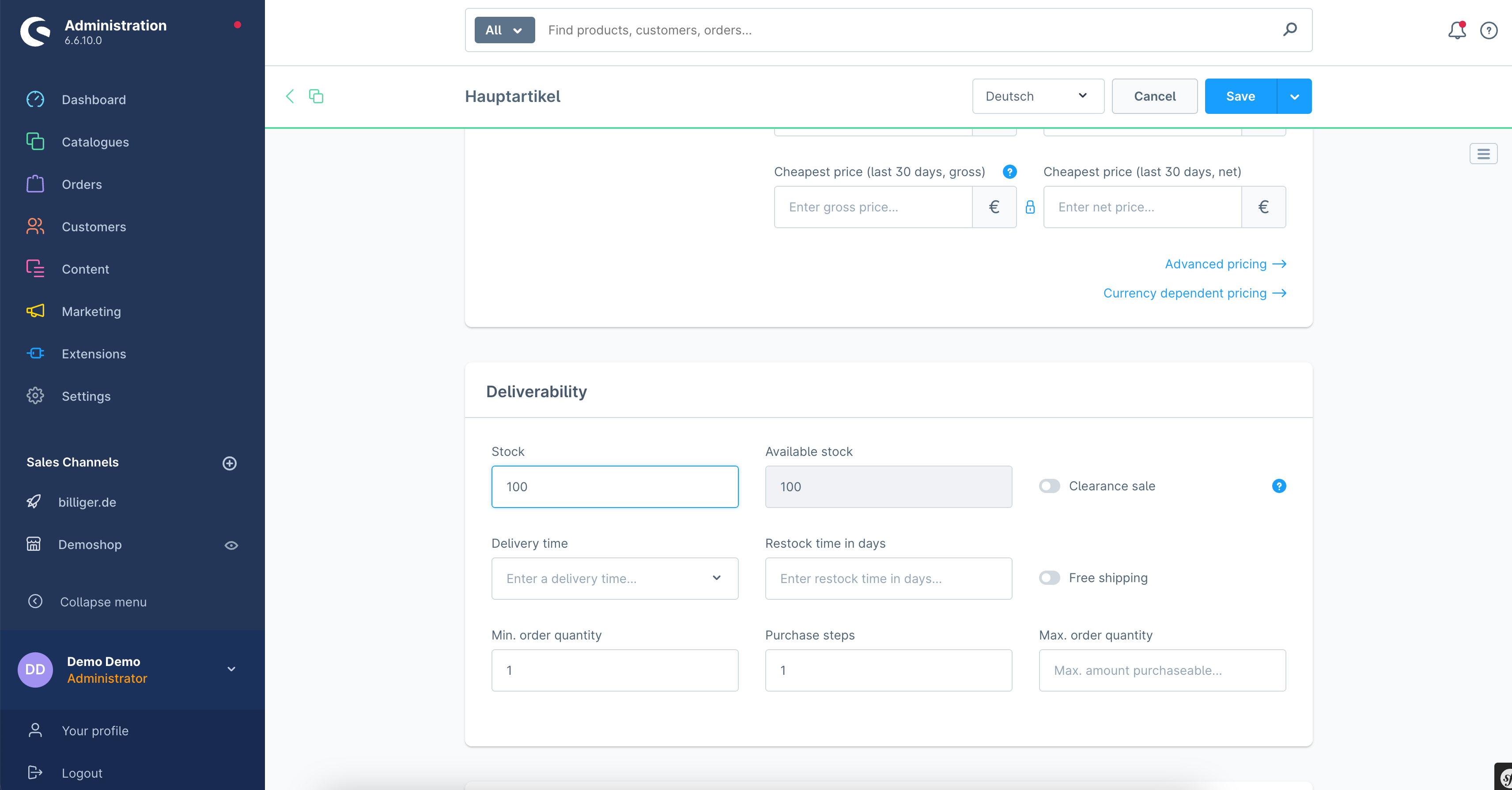Screen dimensions: 1512x790
Task: Click the DD user avatar
Action: click(35, 669)
